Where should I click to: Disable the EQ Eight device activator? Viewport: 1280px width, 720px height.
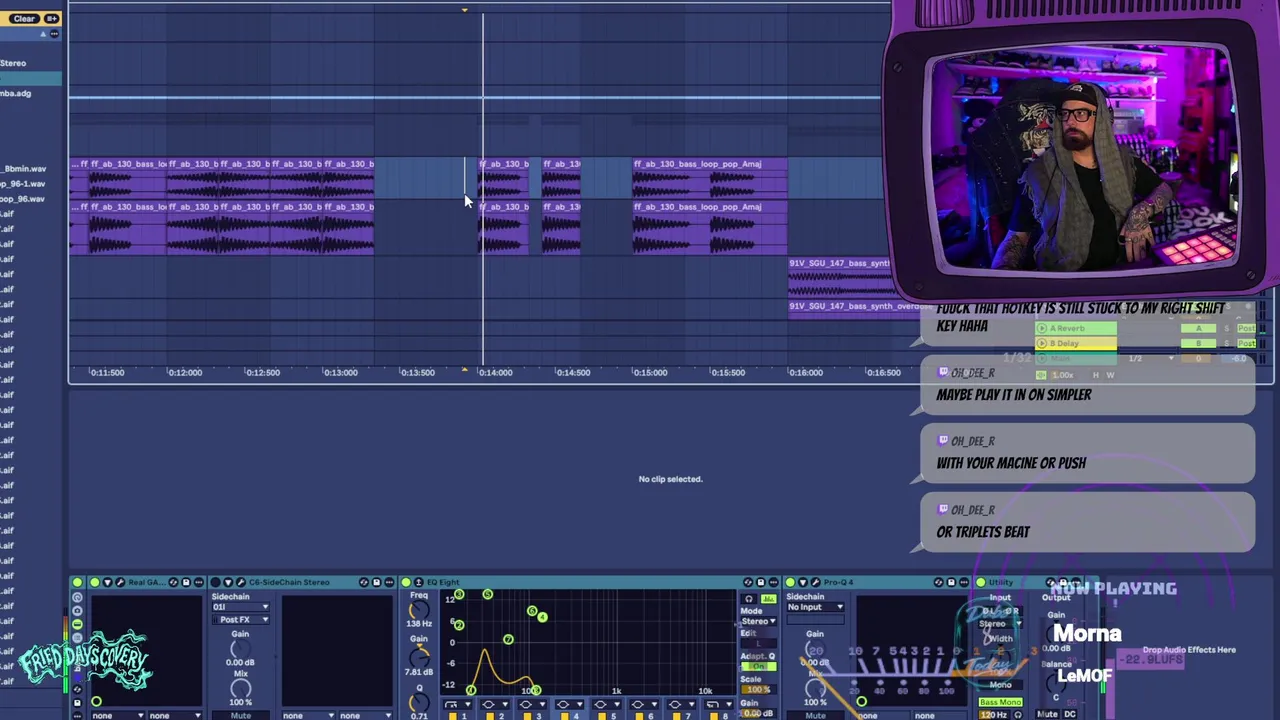[406, 582]
